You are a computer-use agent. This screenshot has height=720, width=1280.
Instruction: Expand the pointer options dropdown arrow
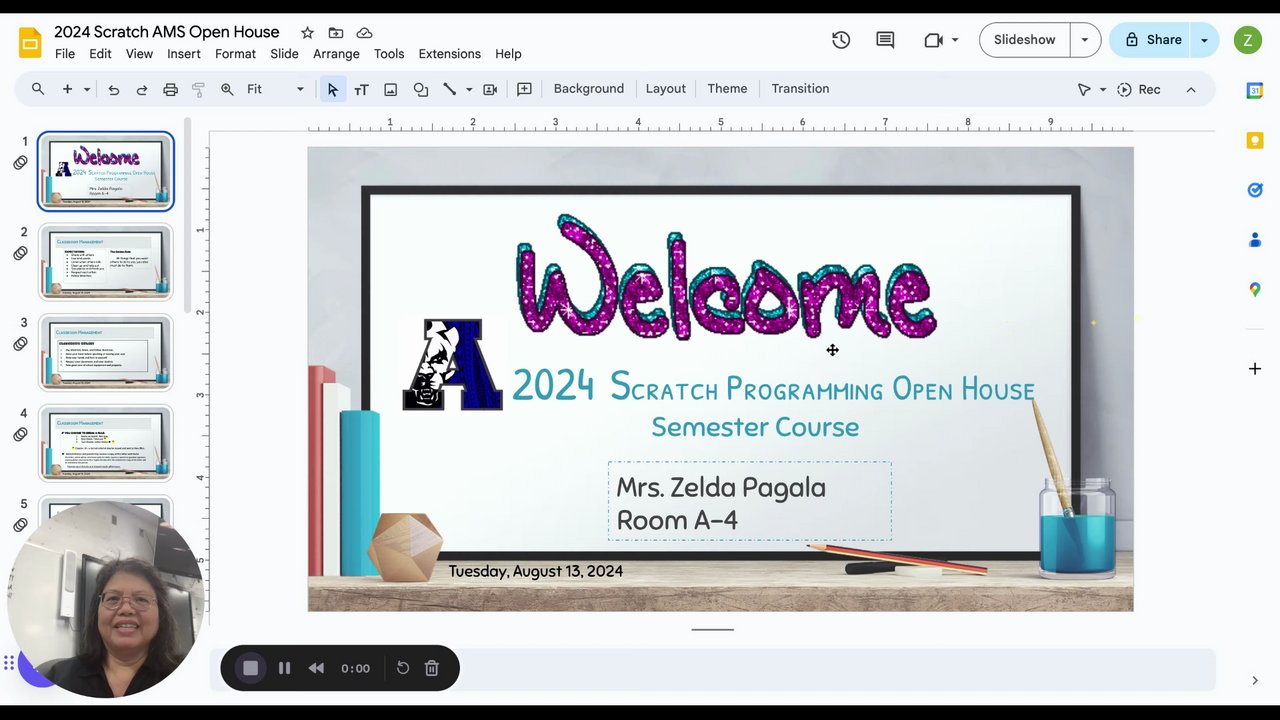[1103, 89]
